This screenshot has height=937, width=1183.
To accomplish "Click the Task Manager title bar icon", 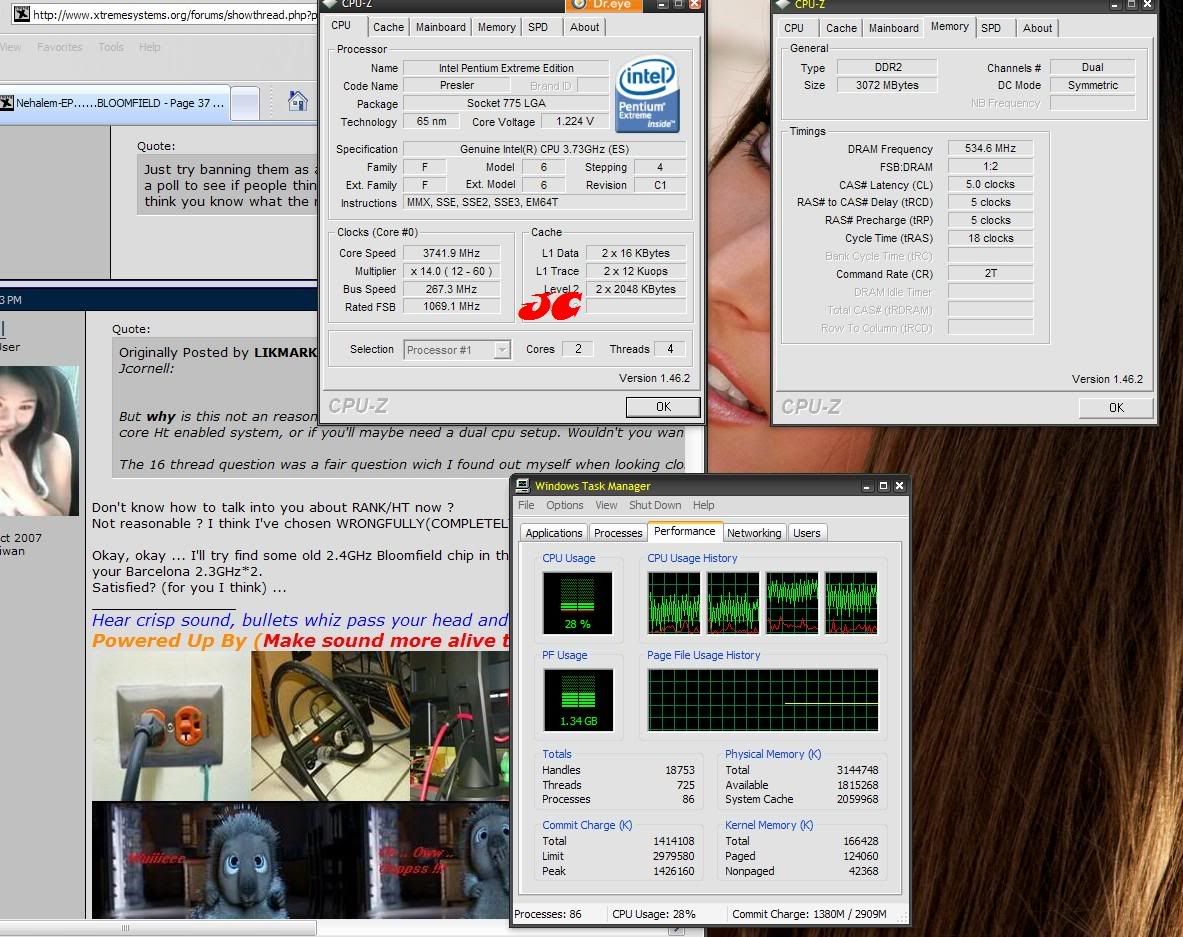I will coord(522,486).
